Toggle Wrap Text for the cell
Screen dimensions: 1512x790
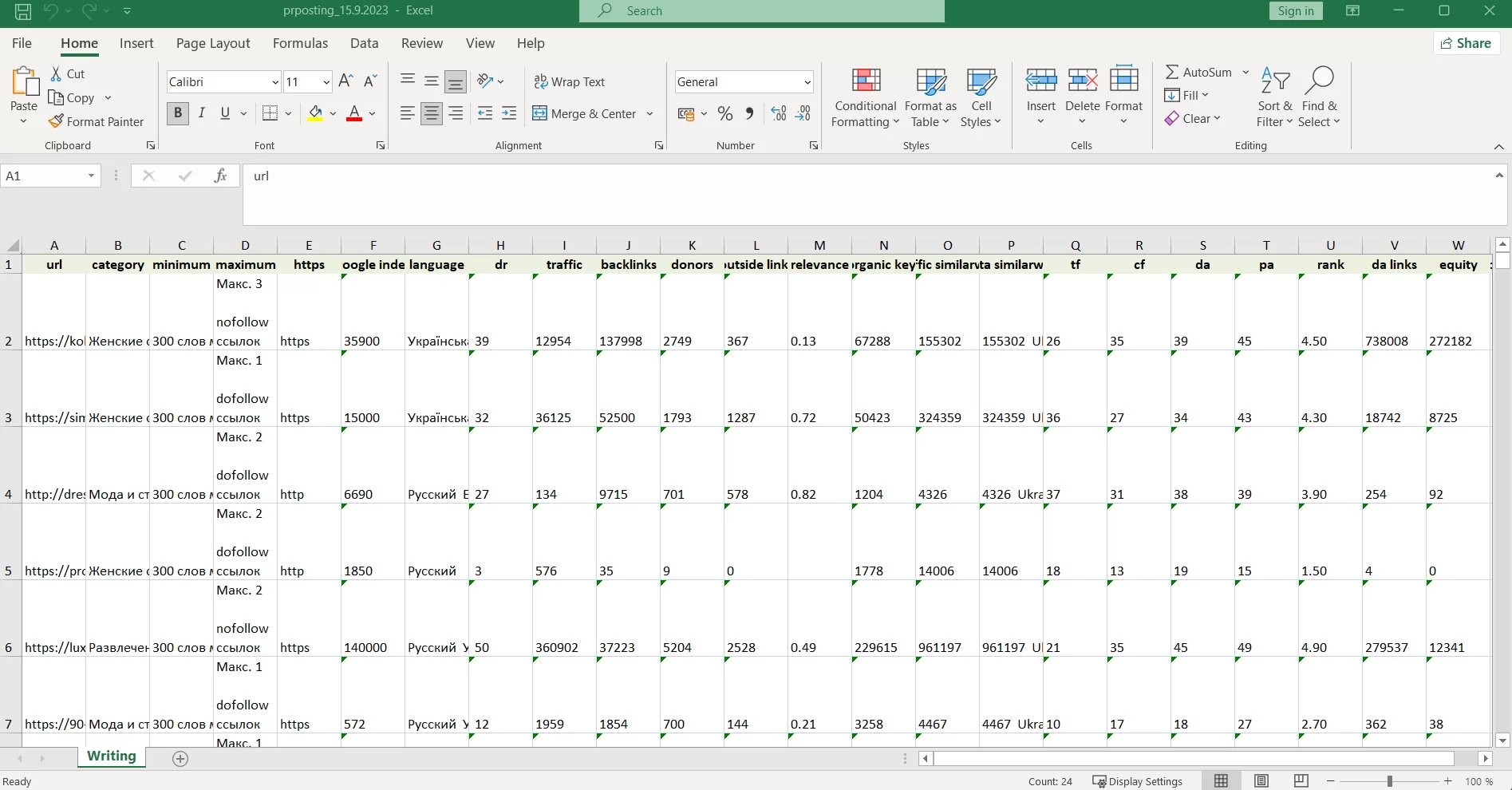tap(570, 81)
